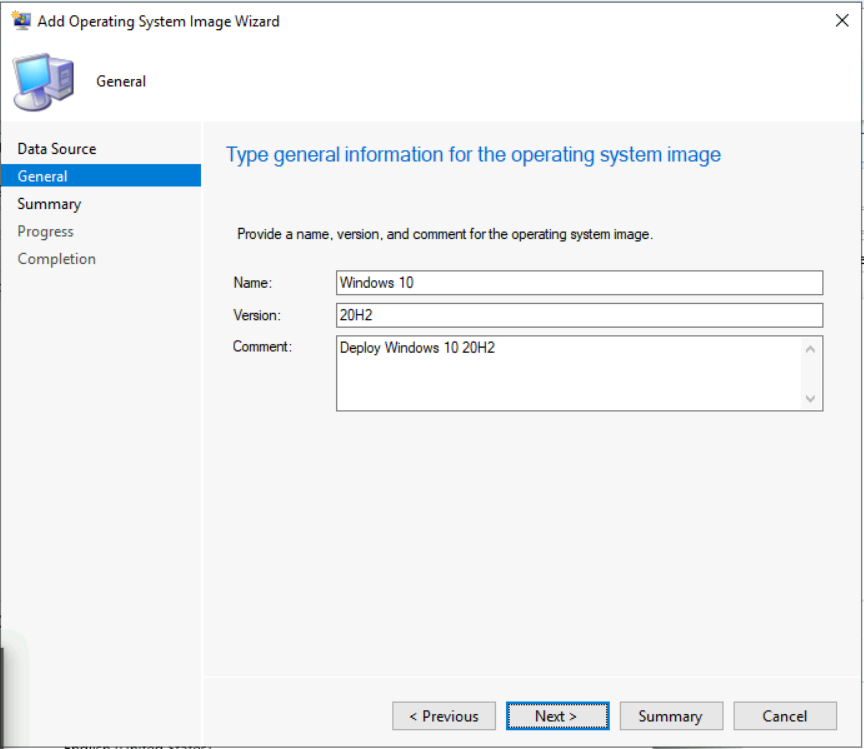Cancel the operating system image wizard

click(784, 716)
